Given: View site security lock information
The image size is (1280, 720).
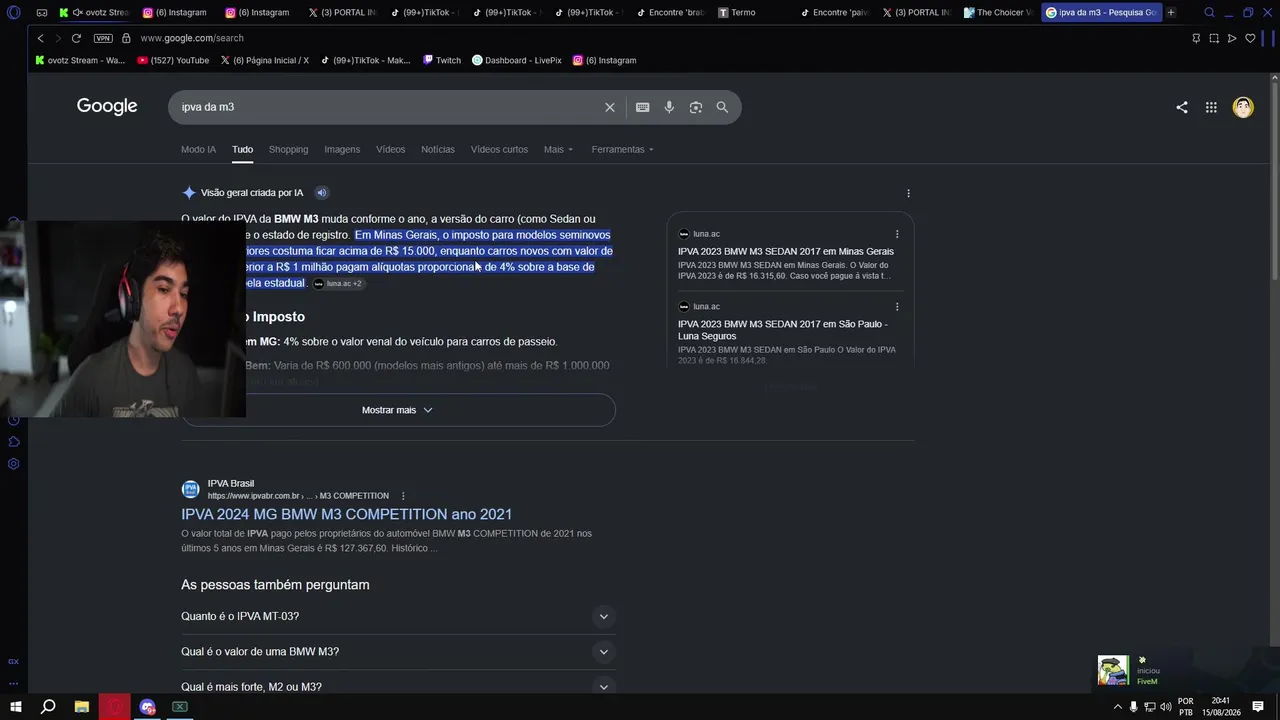Looking at the screenshot, I should (x=126, y=38).
